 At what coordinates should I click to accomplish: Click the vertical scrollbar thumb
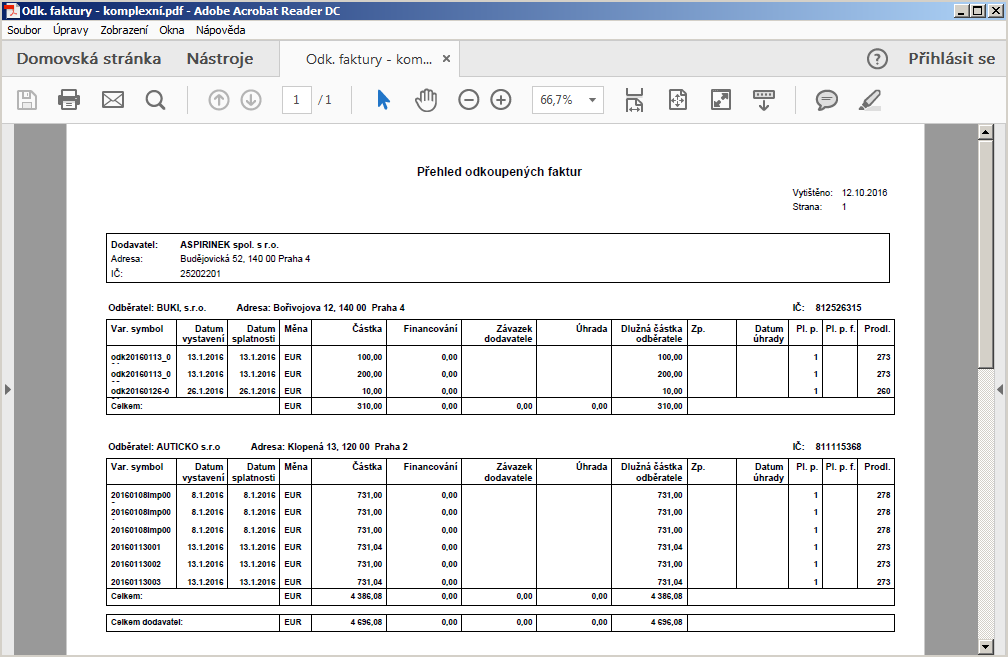986,255
